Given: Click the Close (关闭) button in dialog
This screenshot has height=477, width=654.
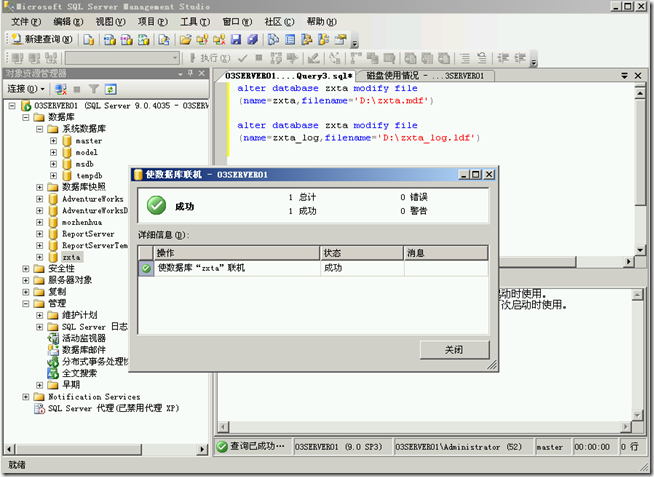Looking at the screenshot, I should click(454, 350).
